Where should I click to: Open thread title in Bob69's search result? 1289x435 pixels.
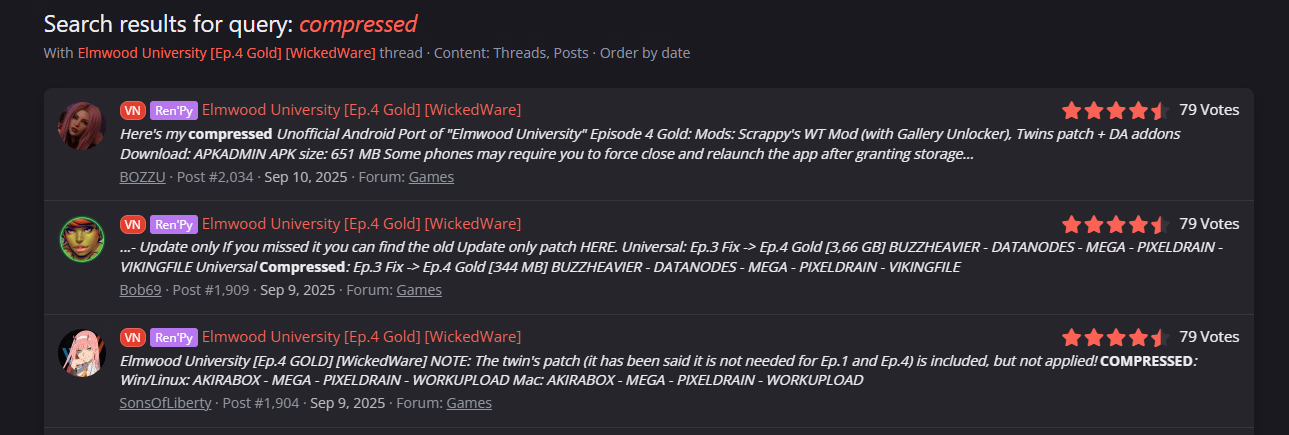click(361, 224)
